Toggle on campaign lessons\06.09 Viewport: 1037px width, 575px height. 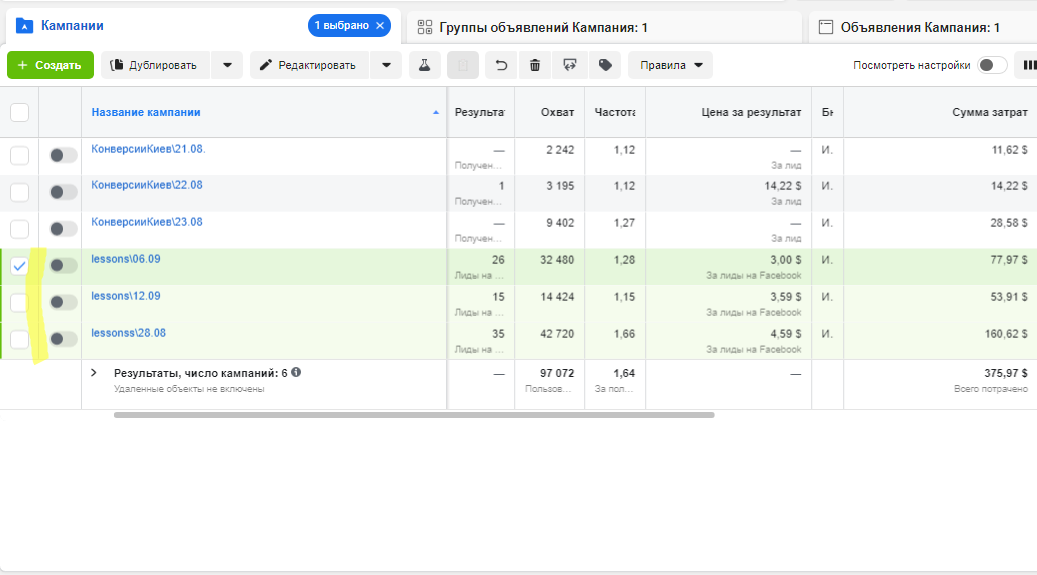coord(63,265)
